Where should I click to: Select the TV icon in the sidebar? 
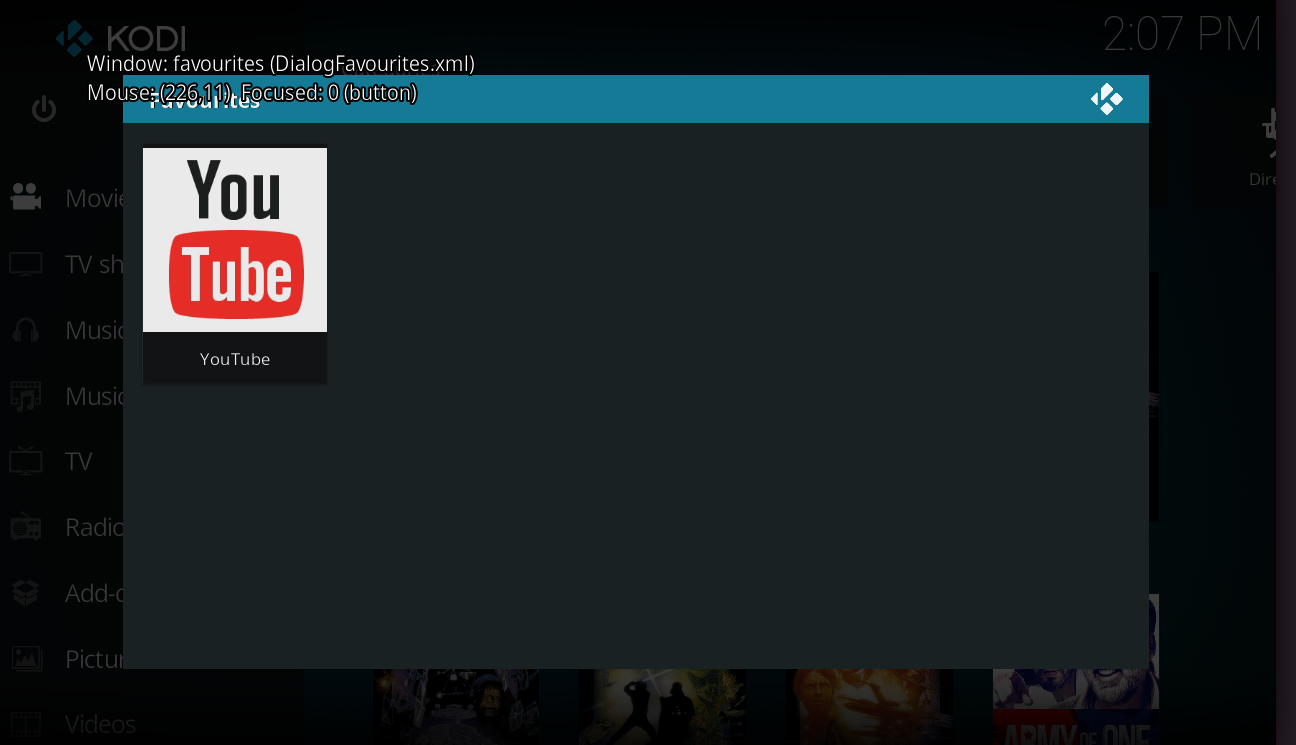[x=26, y=461]
